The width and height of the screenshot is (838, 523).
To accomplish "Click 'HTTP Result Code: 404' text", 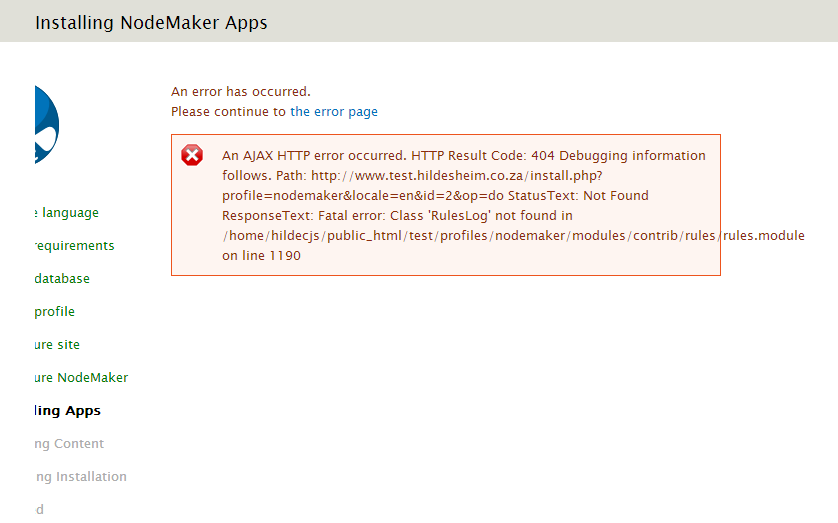I will (483, 155).
